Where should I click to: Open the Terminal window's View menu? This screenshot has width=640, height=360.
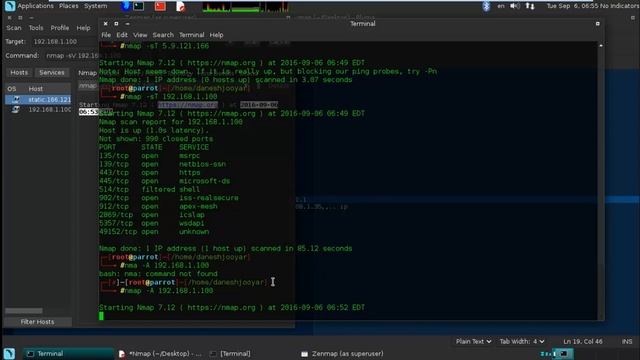pos(140,35)
